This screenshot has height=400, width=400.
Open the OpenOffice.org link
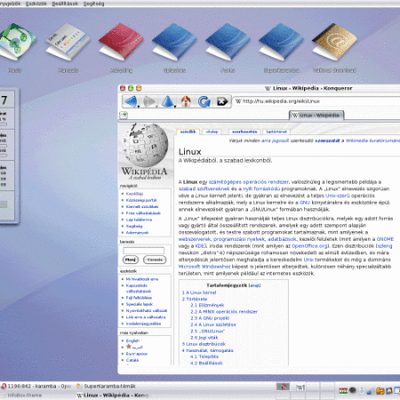click(310, 246)
